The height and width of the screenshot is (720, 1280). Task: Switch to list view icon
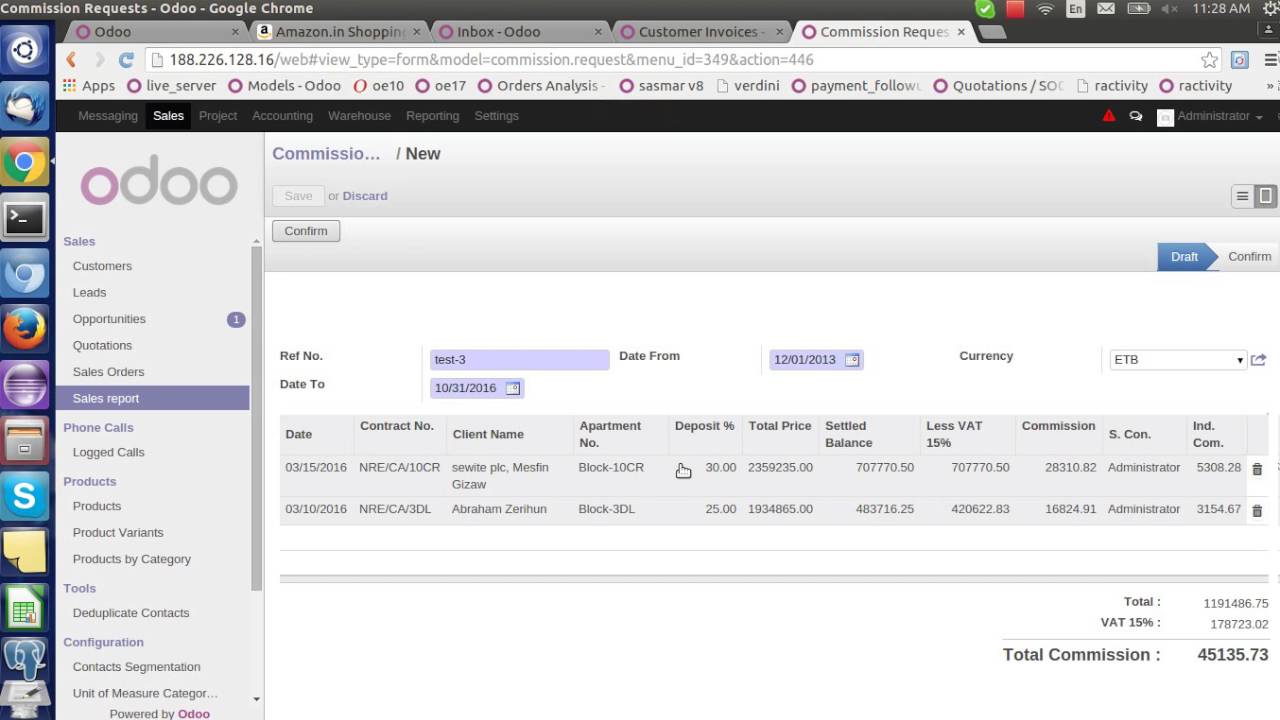pyautogui.click(x=1242, y=196)
